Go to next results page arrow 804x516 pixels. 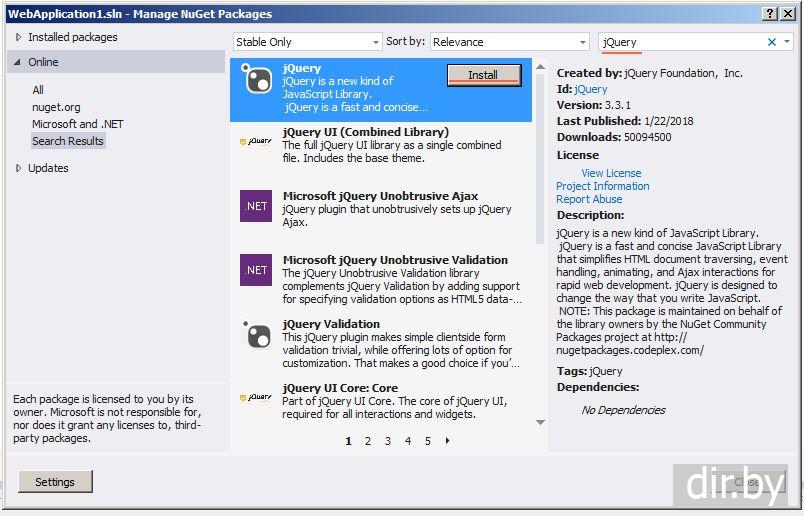[x=448, y=441]
